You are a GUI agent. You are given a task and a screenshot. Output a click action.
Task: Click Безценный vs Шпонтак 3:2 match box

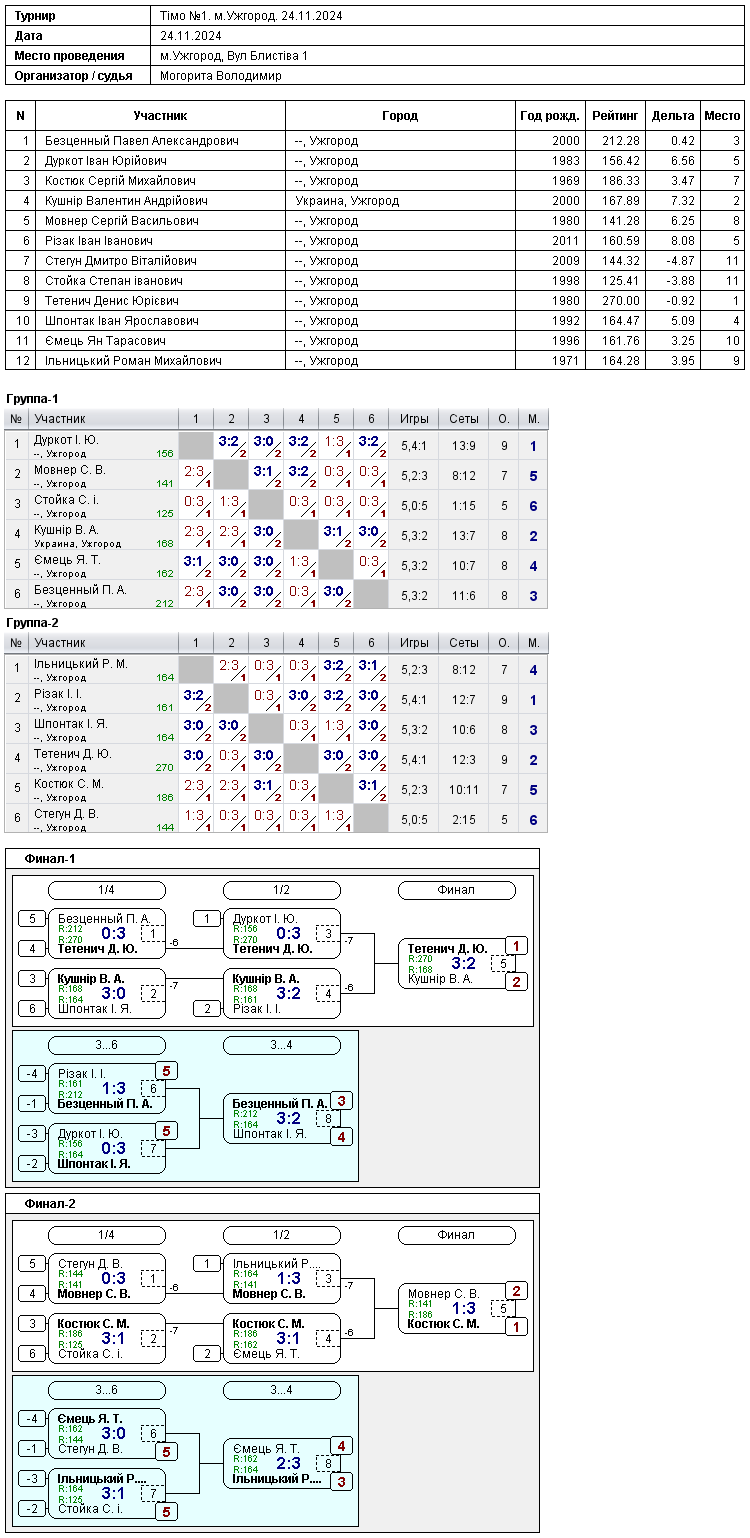tap(282, 1118)
